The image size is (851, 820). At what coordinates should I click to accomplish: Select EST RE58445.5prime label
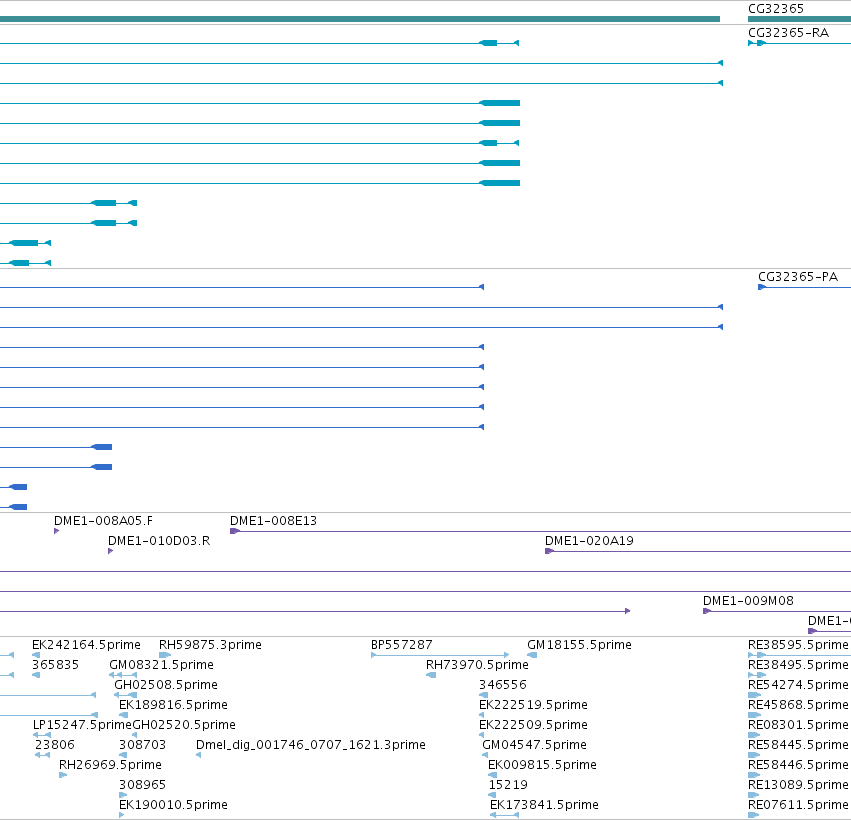(x=798, y=745)
